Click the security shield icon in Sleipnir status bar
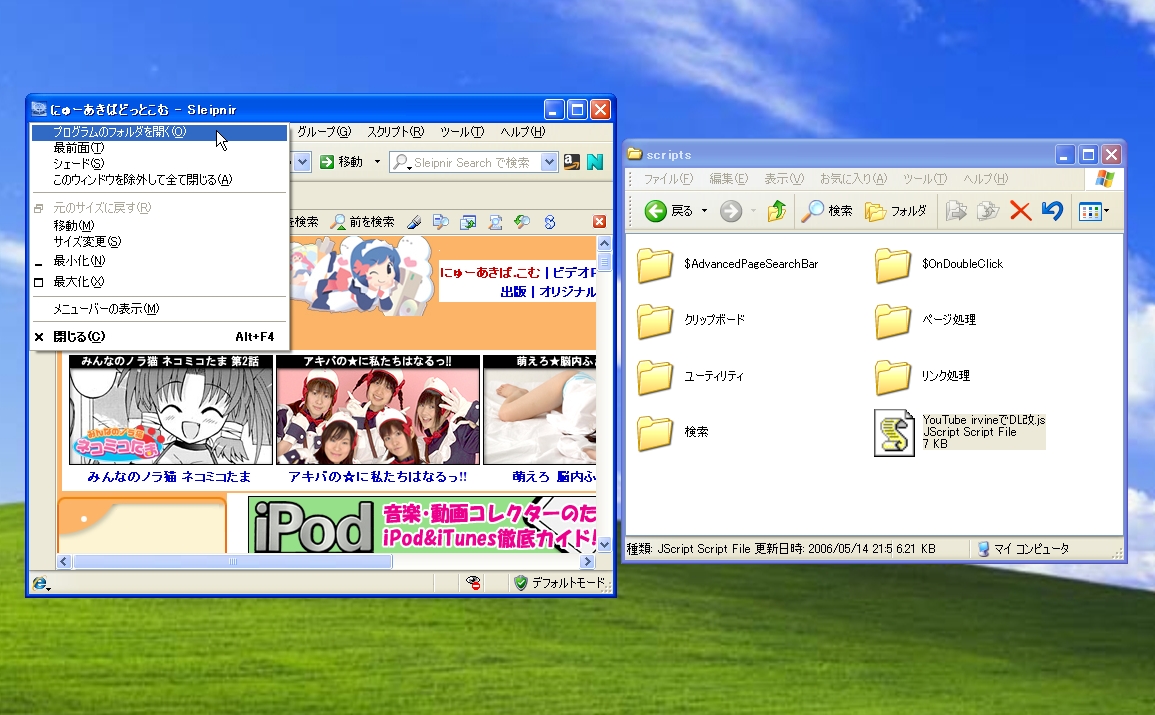 pos(521,583)
